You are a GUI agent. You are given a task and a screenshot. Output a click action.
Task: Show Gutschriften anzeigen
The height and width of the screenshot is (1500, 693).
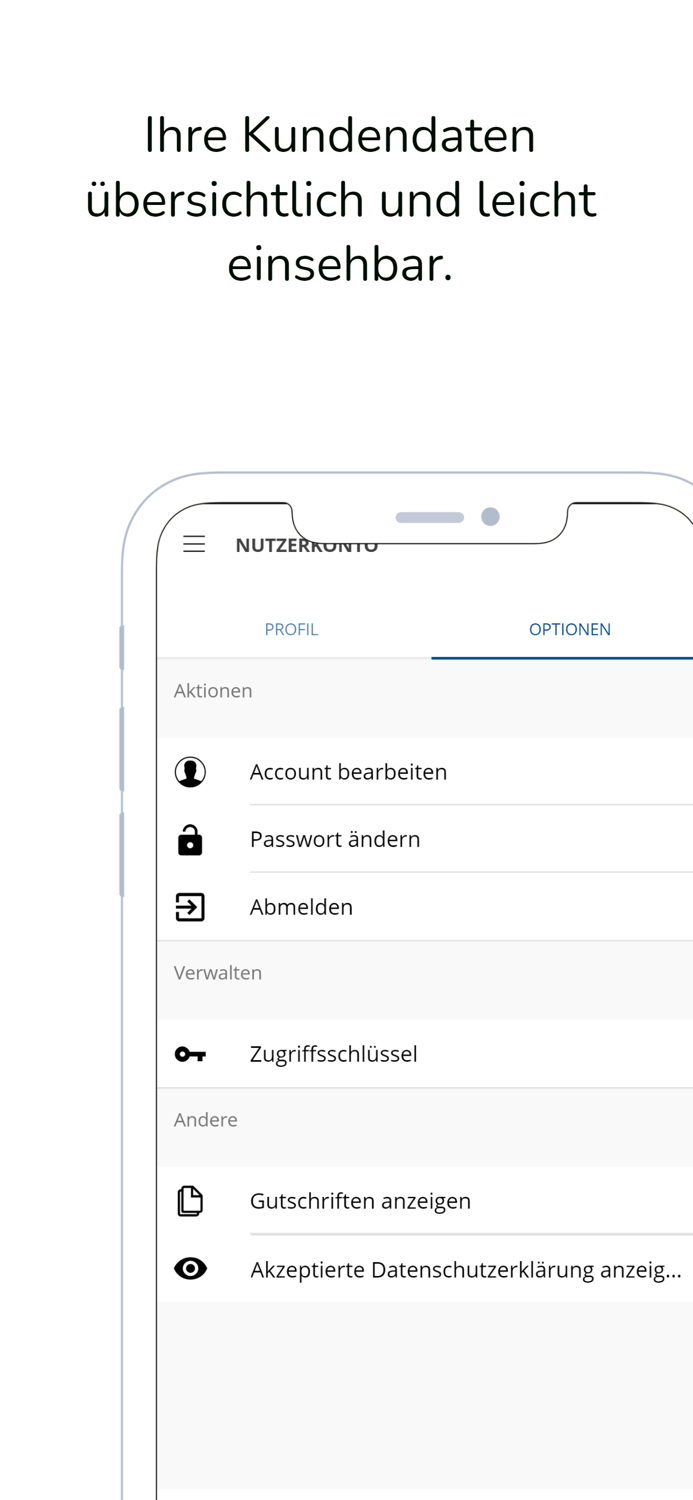point(360,1201)
